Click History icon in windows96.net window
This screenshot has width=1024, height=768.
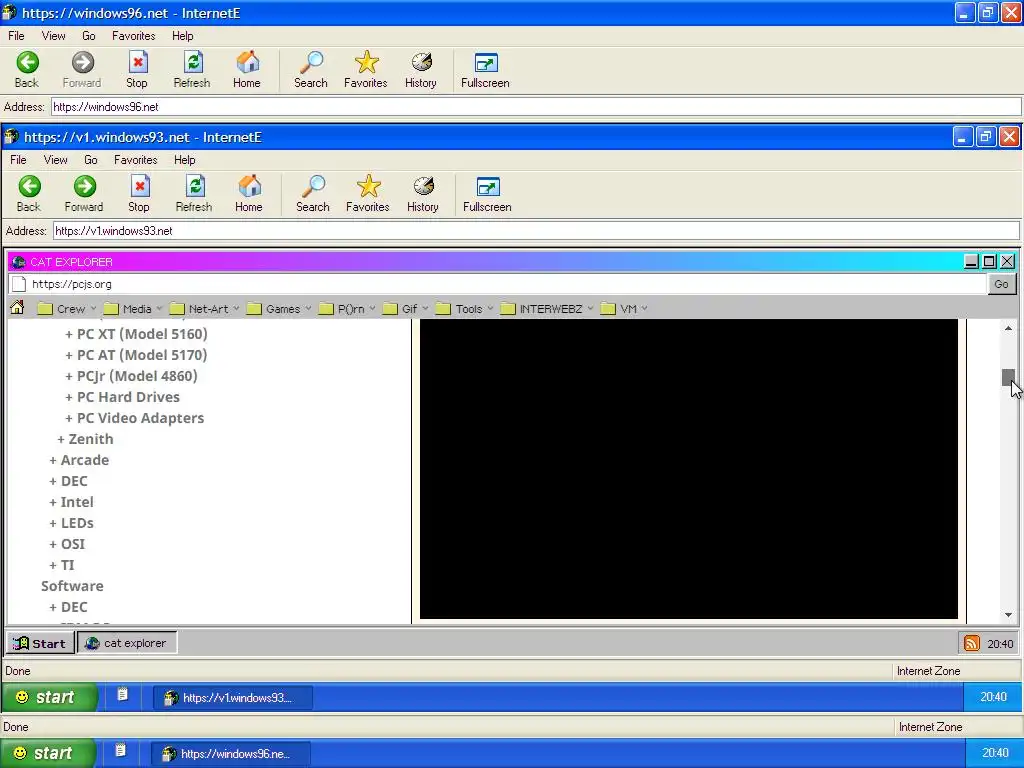pyautogui.click(x=421, y=63)
